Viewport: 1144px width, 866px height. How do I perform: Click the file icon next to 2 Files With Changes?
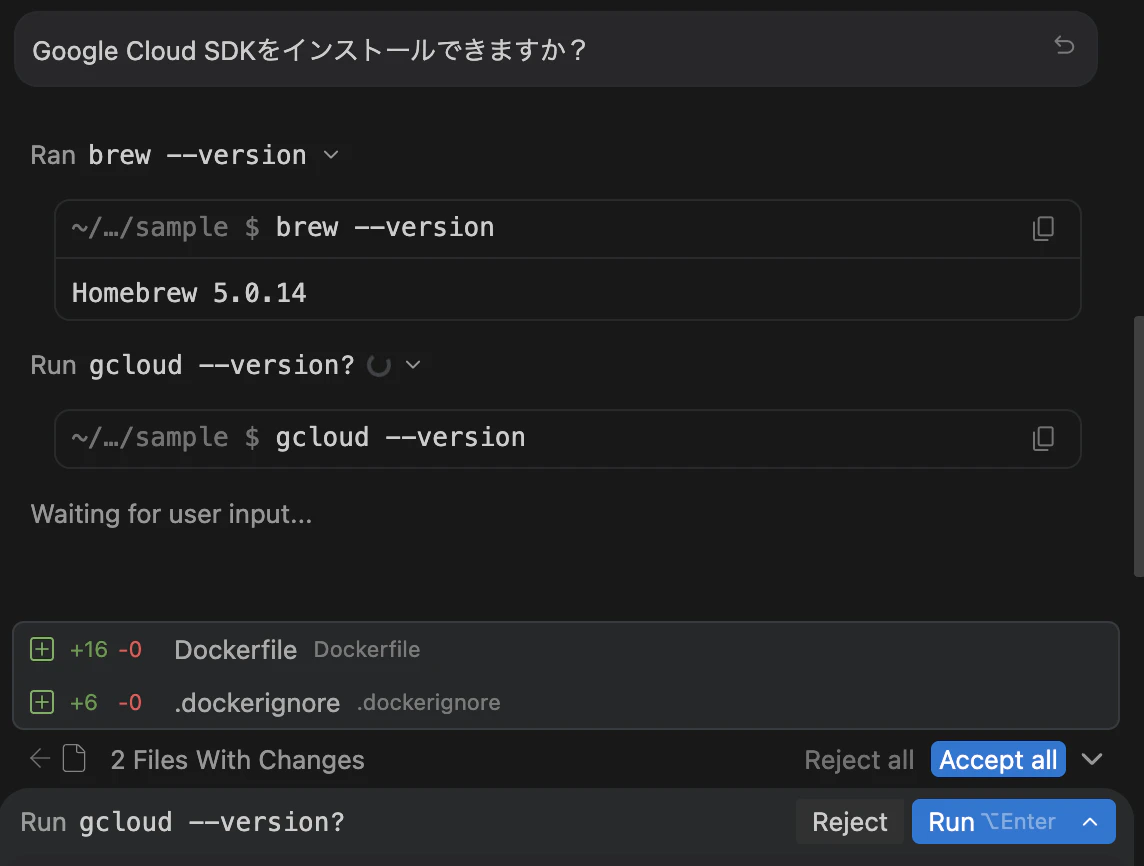click(x=74, y=759)
